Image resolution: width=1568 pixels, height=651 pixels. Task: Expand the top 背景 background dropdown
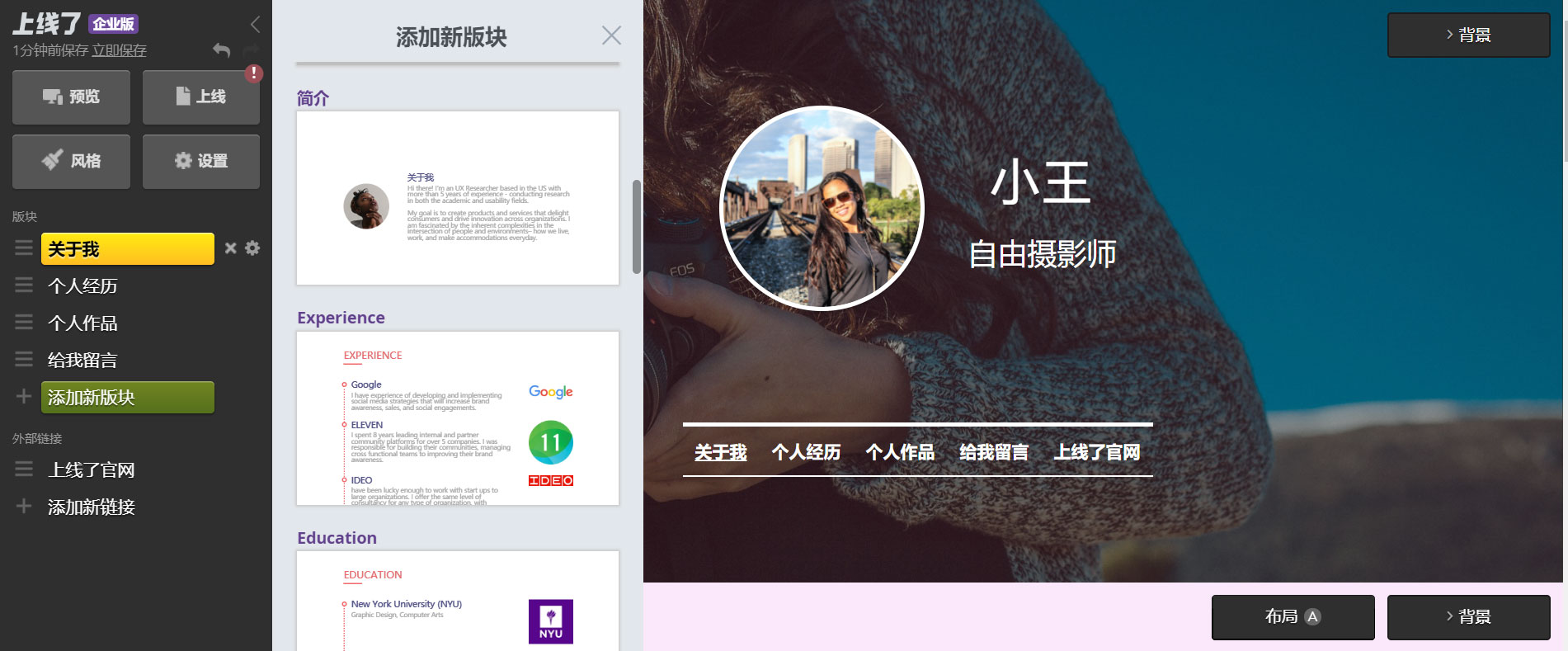click(x=1468, y=35)
